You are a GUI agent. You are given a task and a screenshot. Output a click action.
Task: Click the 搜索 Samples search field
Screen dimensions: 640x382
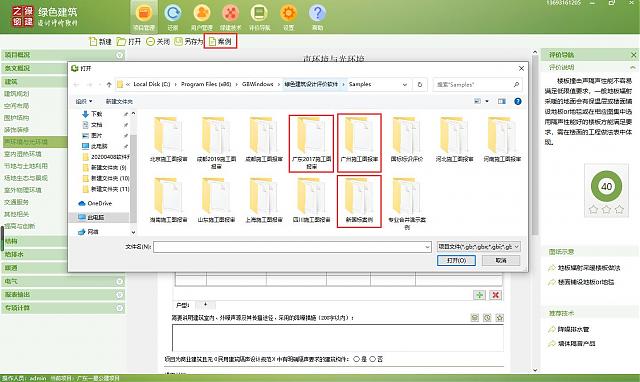(x=477, y=84)
